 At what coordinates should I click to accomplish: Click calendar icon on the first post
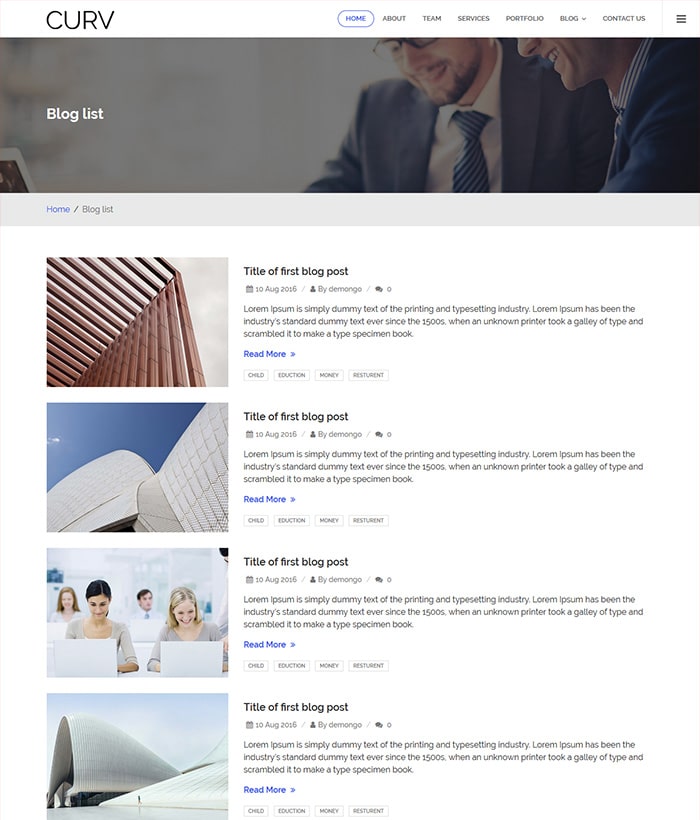pyautogui.click(x=249, y=289)
